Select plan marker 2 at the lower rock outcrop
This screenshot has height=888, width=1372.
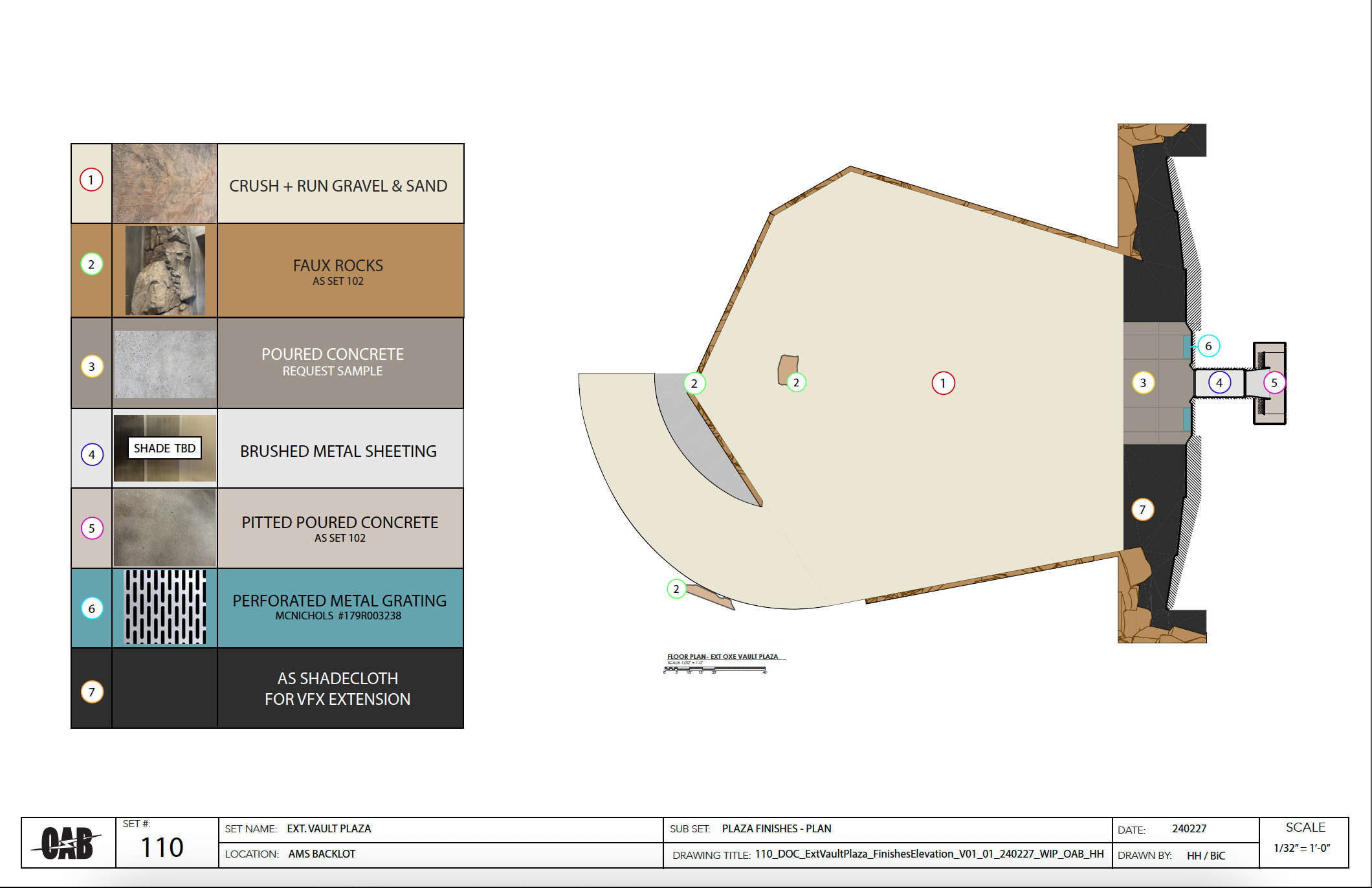(x=676, y=589)
